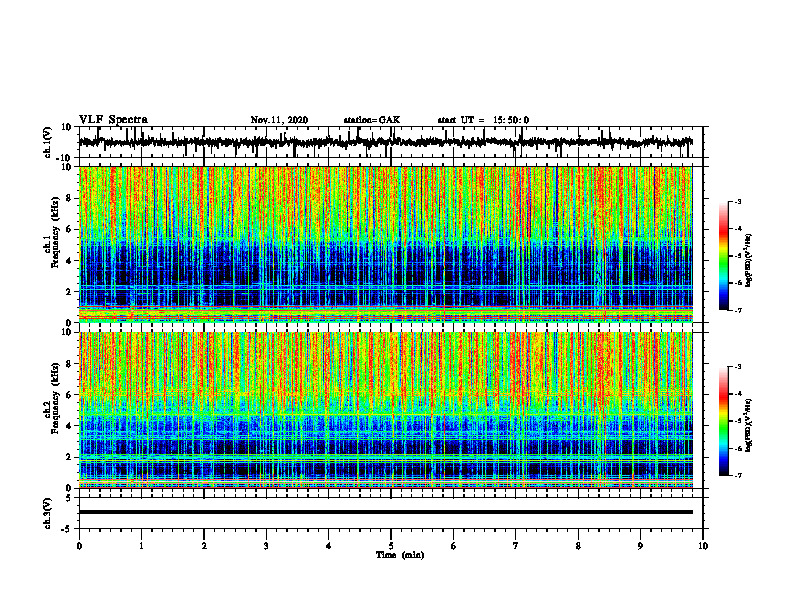Click the "ch.1(V)" axis label of the top panel
The height and width of the screenshot is (612, 792).
coord(48,142)
